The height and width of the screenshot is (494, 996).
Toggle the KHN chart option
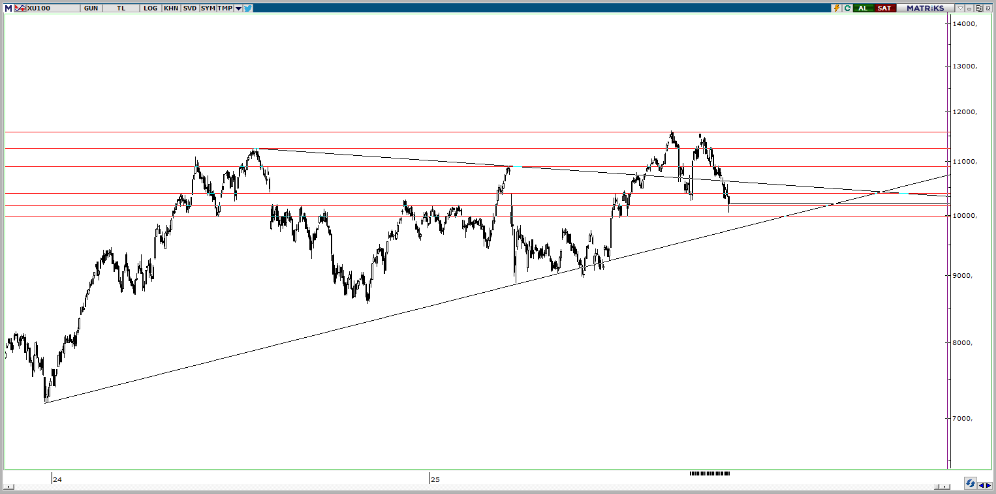tap(170, 7)
